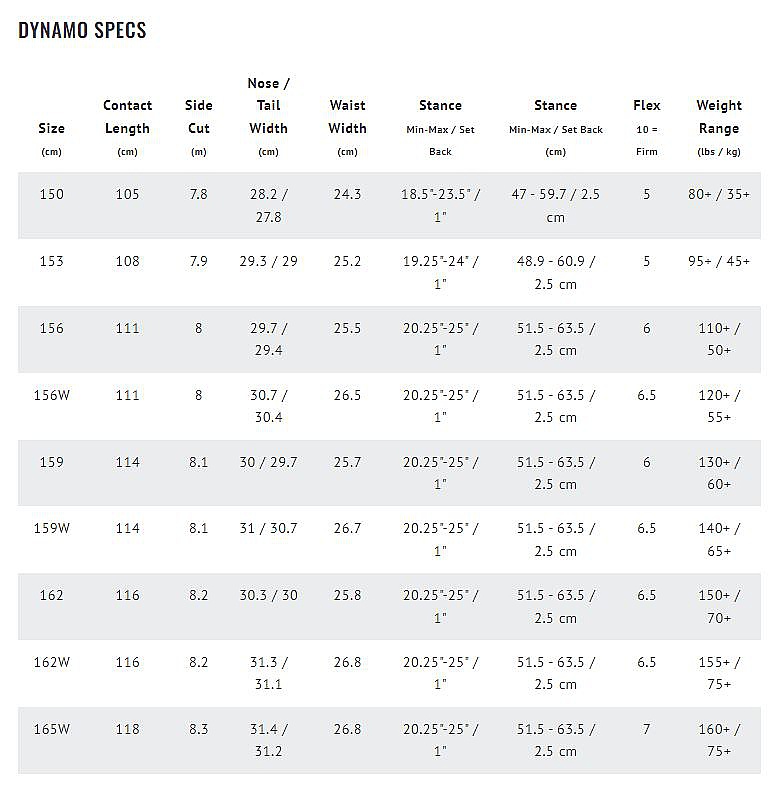Select the 118 contact length value
Viewport: 776px width, 803px height.
tap(128, 729)
